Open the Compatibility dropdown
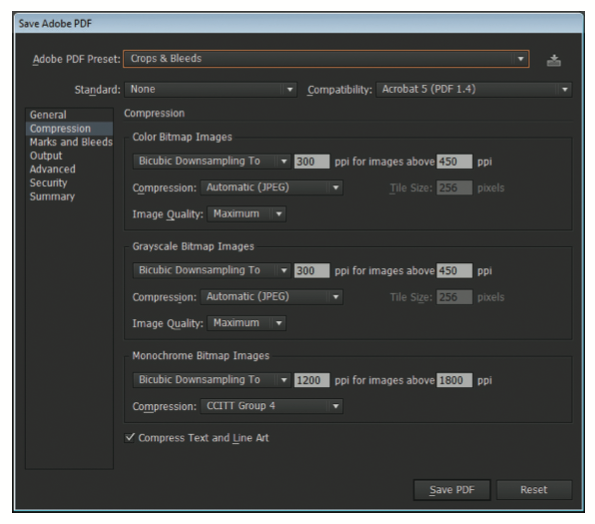 coord(474,90)
